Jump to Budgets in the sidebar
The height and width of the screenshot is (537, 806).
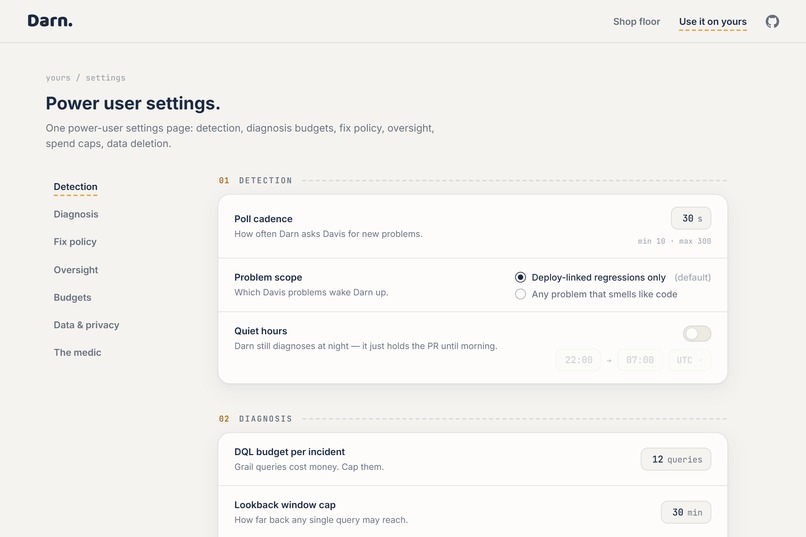tap(72, 298)
